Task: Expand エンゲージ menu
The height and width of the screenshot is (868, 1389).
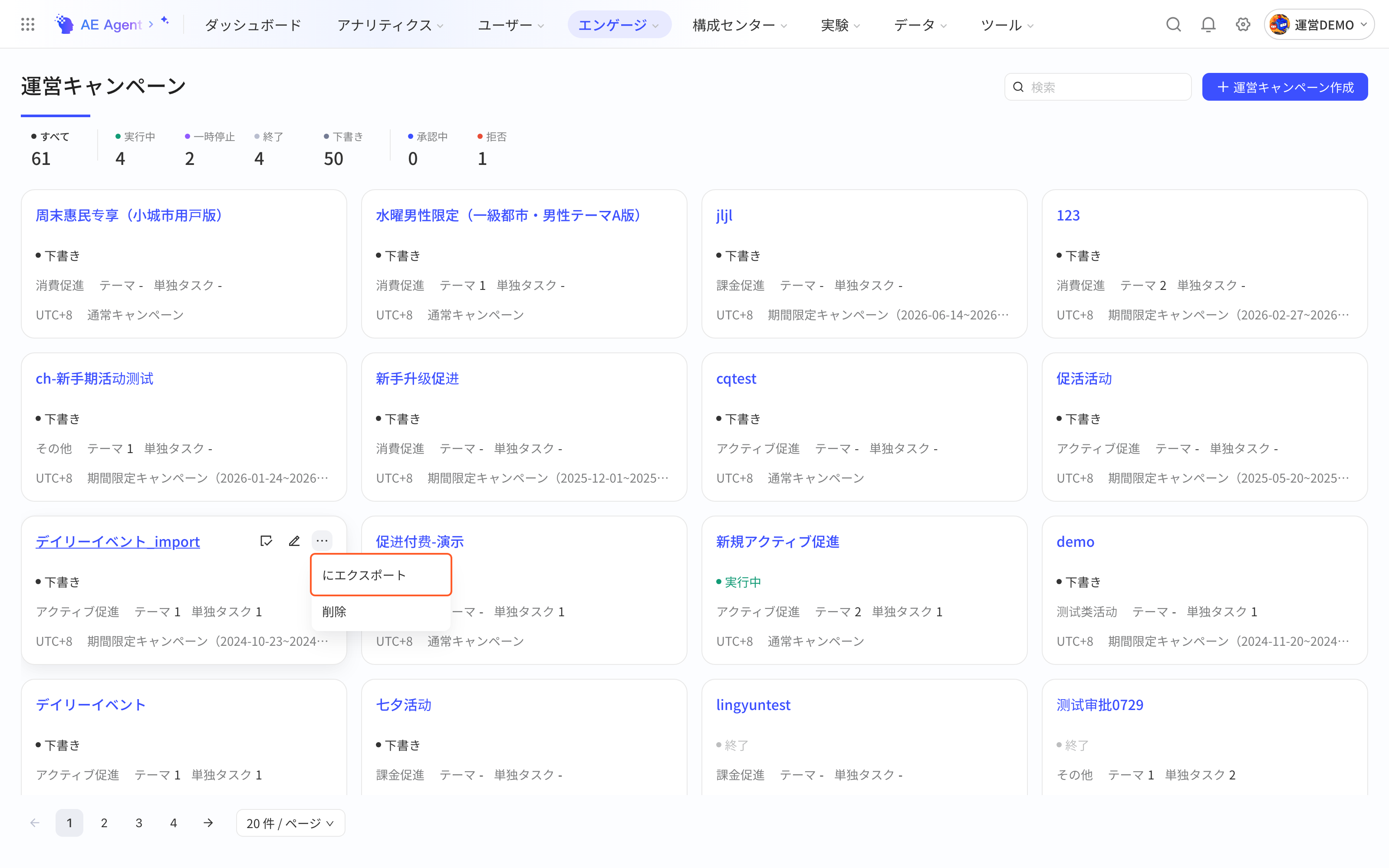Action: point(619,25)
